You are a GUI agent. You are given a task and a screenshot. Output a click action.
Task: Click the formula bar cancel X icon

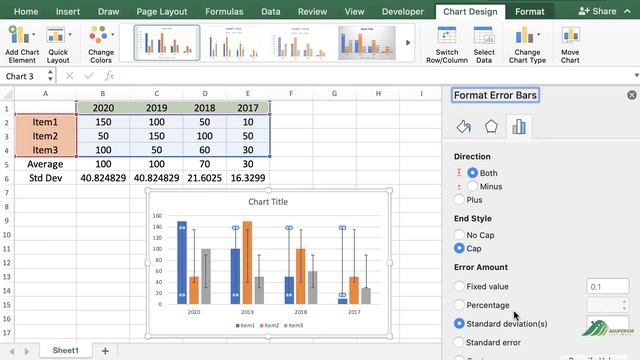point(69,76)
